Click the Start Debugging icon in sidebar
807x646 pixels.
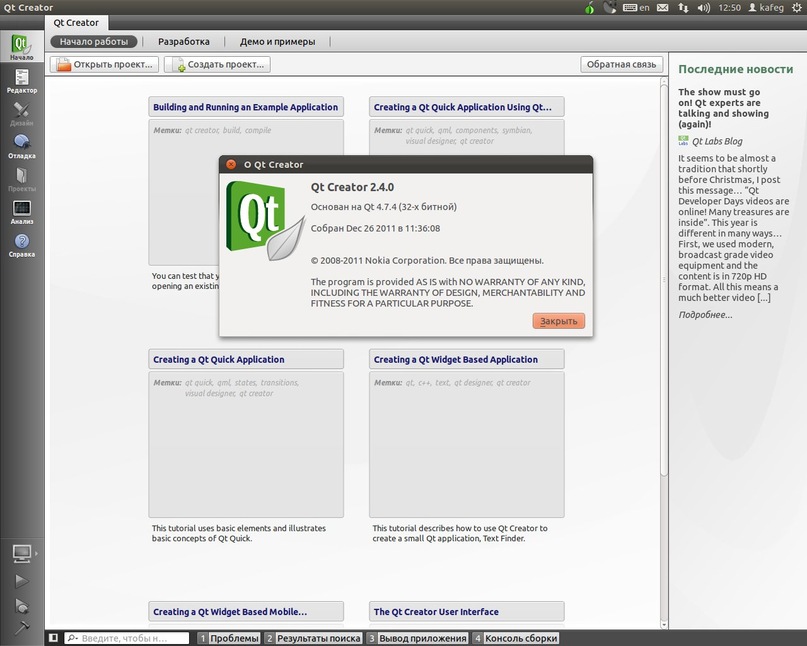click(22, 606)
